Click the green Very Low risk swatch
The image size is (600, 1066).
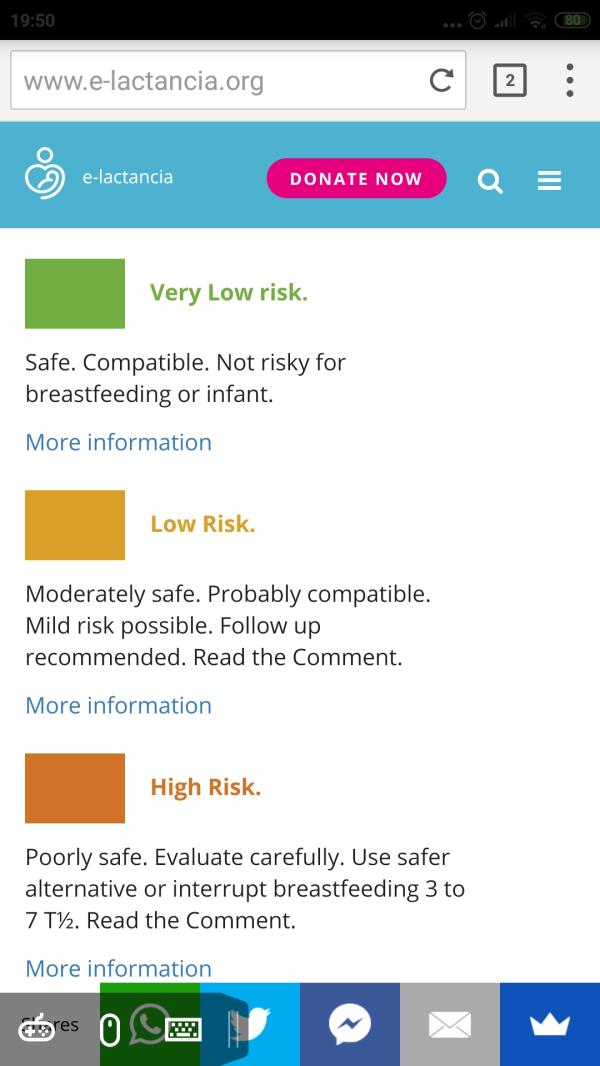75,293
